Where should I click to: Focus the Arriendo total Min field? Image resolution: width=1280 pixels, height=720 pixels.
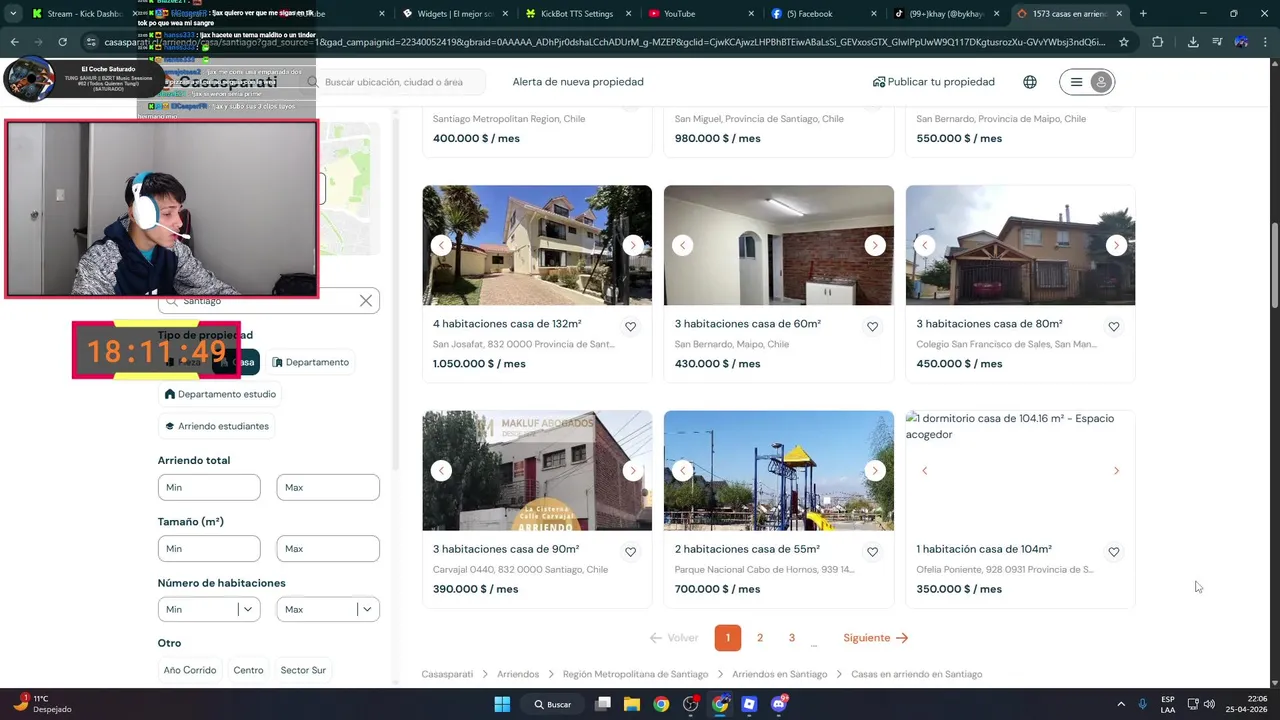[209, 487]
